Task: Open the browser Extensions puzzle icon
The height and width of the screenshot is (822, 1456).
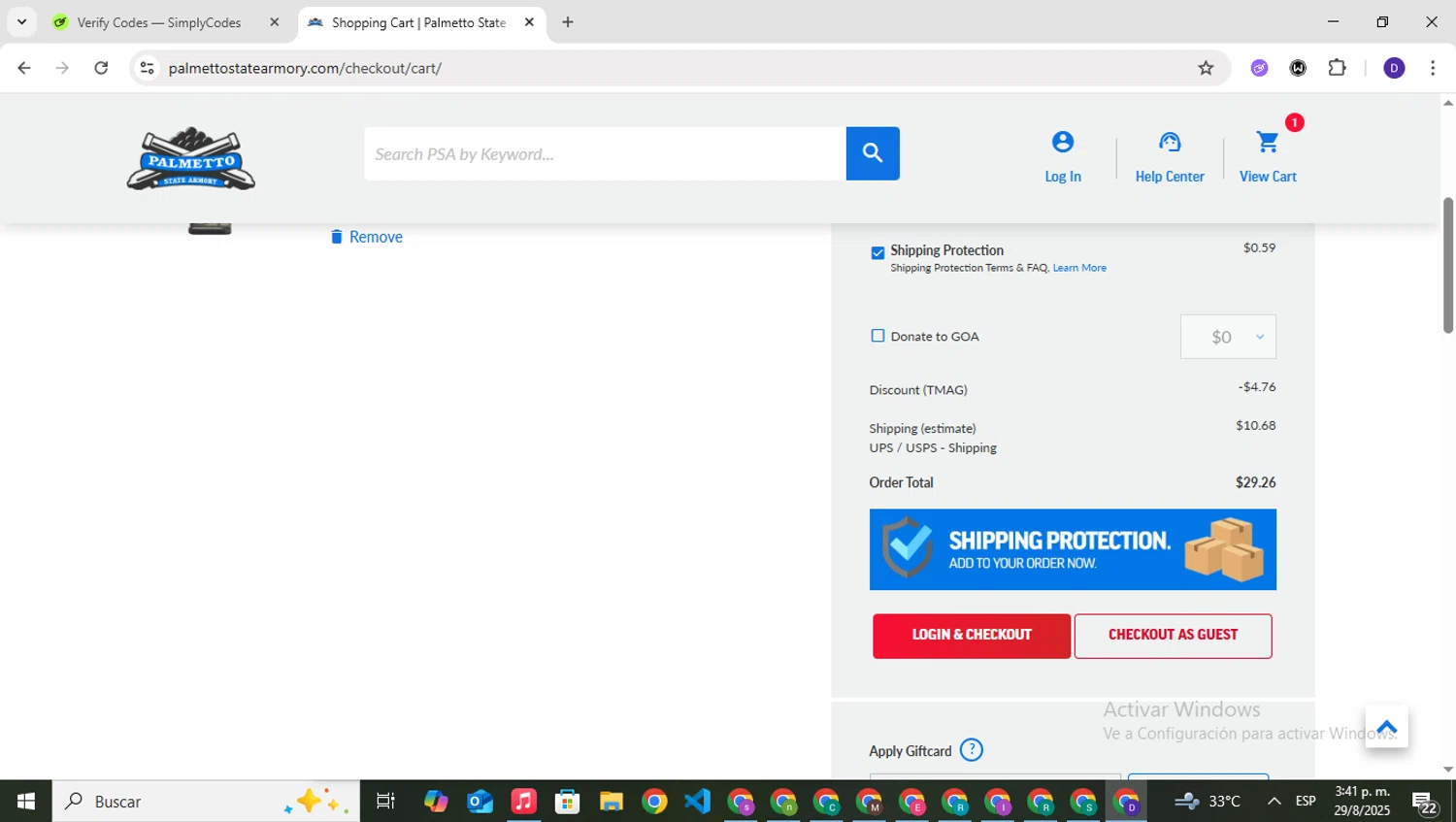Action: (1338, 68)
